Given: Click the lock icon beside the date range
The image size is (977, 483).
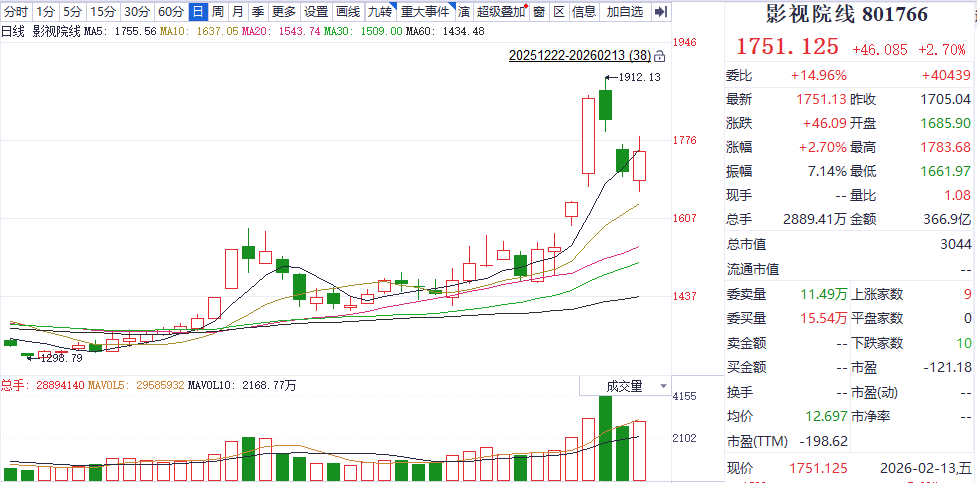Looking at the screenshot, I should click(x=659, y=57).
